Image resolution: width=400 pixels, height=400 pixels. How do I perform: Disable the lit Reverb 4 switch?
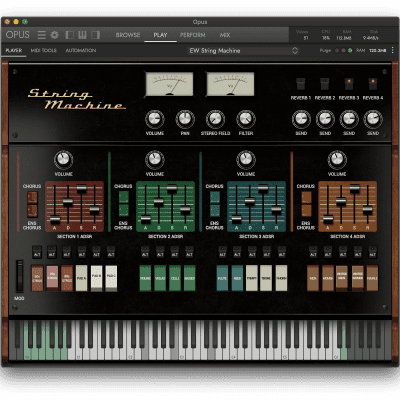pos(373,84)
